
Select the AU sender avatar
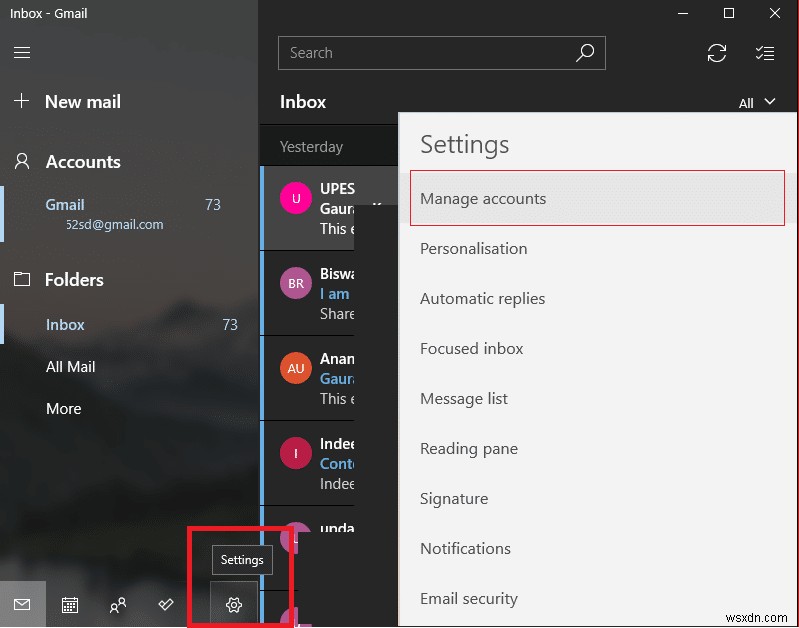click(x=296, y=368)
